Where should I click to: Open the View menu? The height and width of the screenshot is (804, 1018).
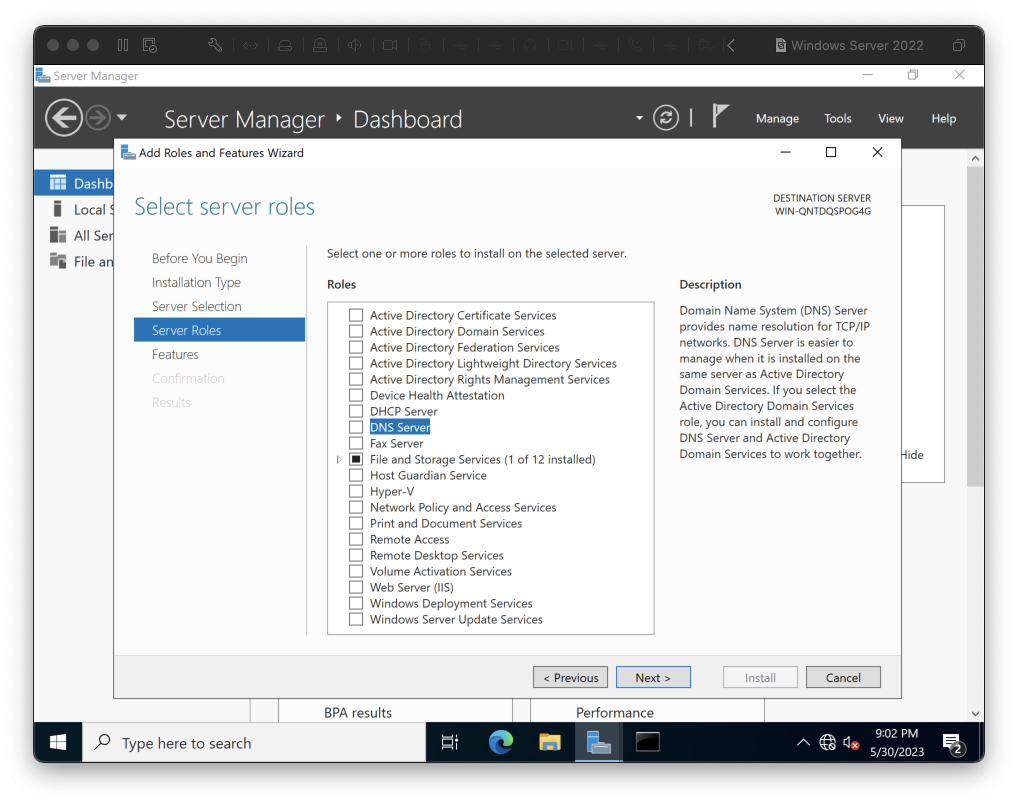click(890, 118)
